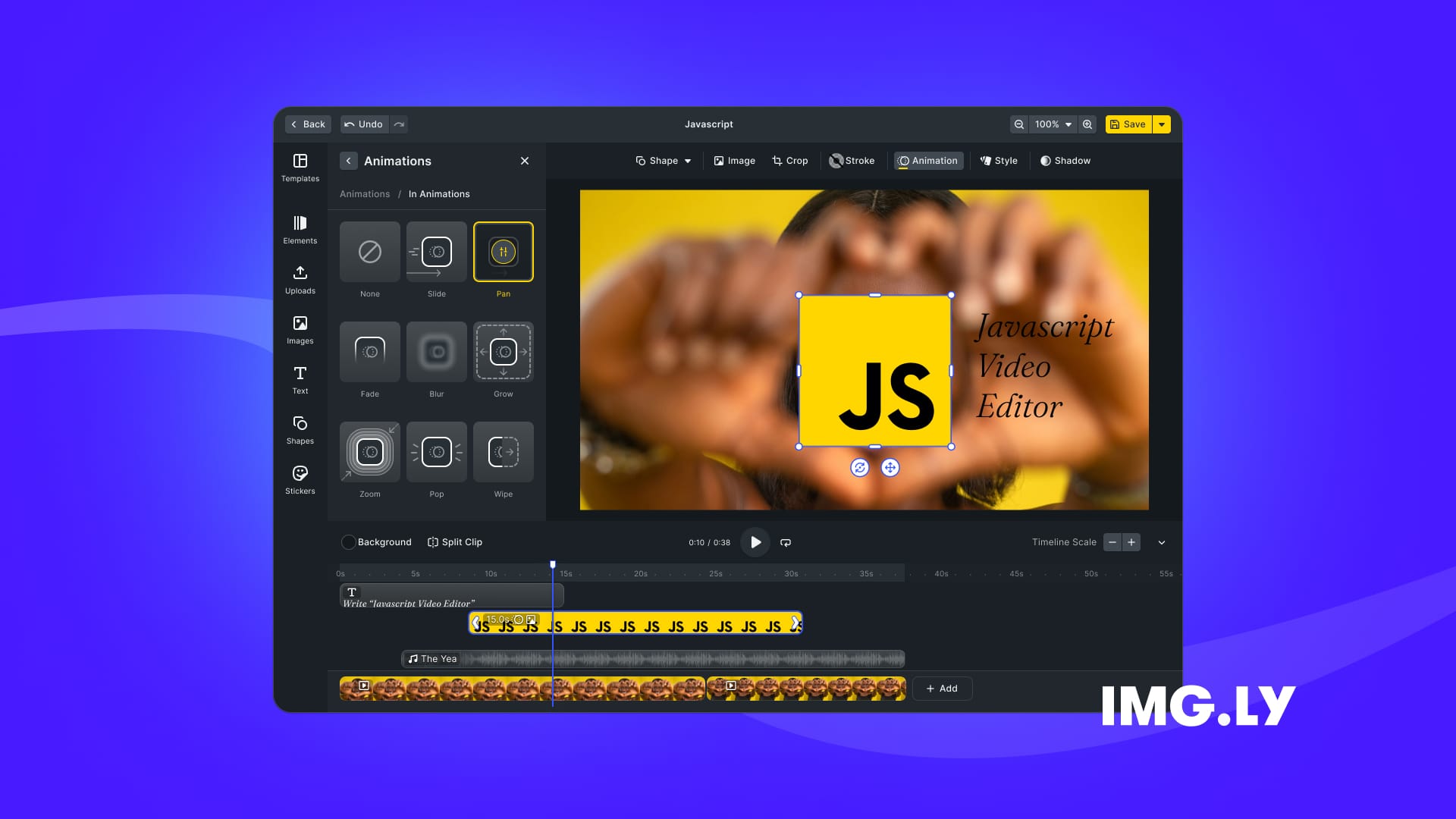The width and height of the screenshot is (1456, 819).
Task: Click the Stroke tab in properties
Action: tap(851, 161)
